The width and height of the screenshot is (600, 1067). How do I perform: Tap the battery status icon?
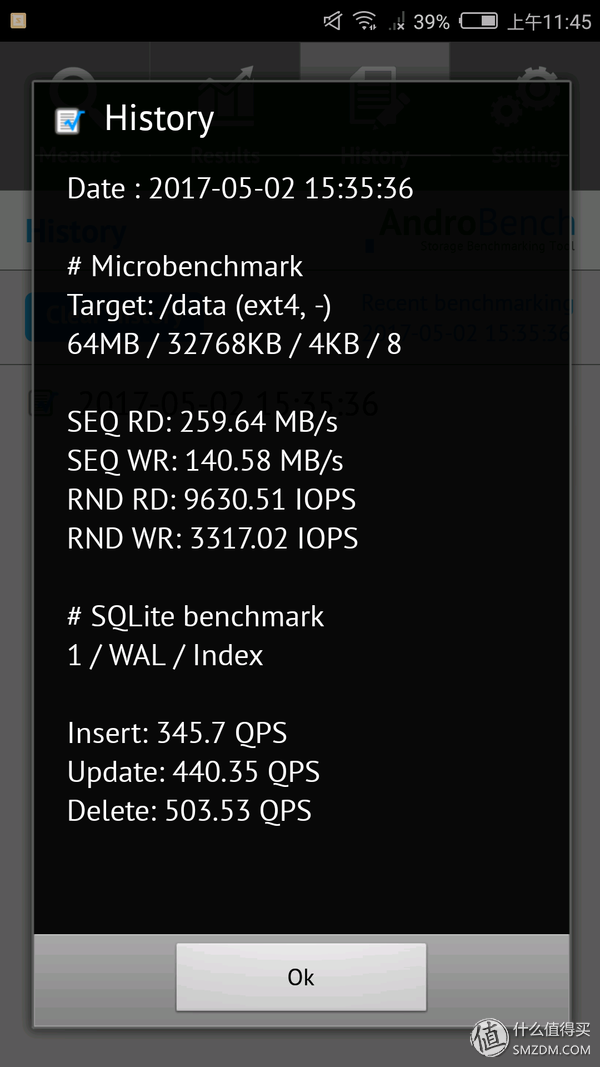(x=479, y=21)
